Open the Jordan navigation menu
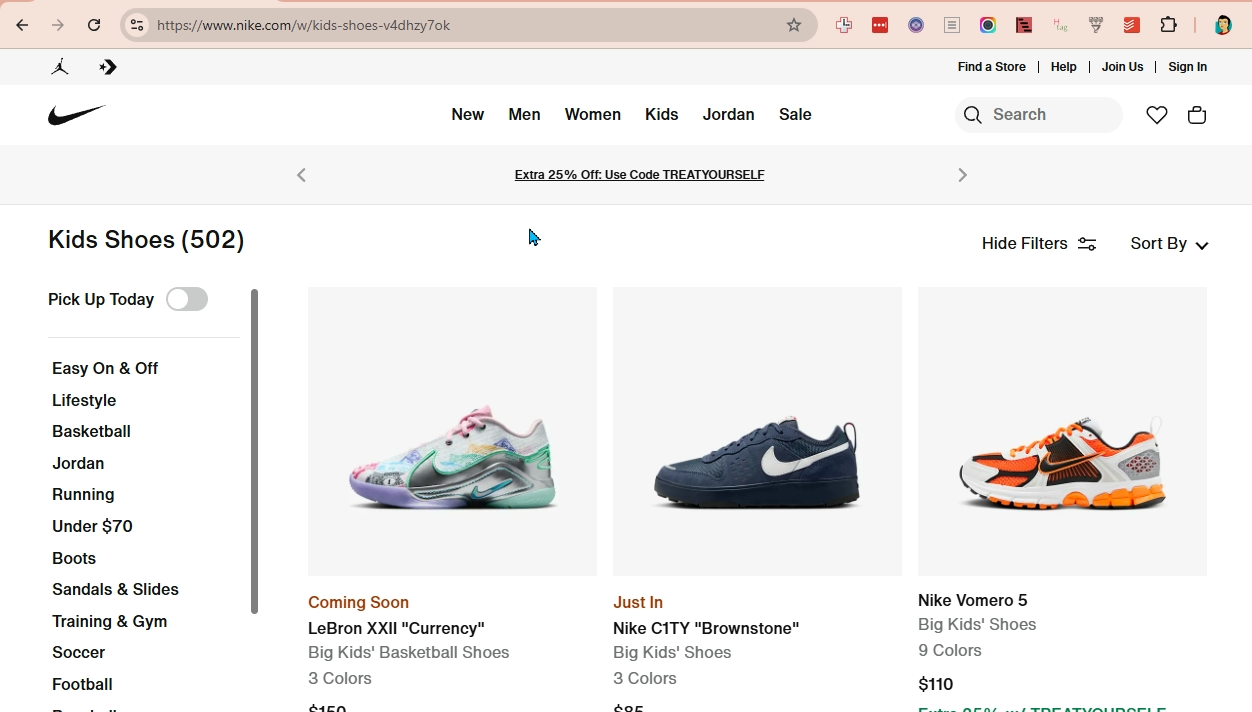This screenshot has width=1252, height=712. tap(728, 115)
